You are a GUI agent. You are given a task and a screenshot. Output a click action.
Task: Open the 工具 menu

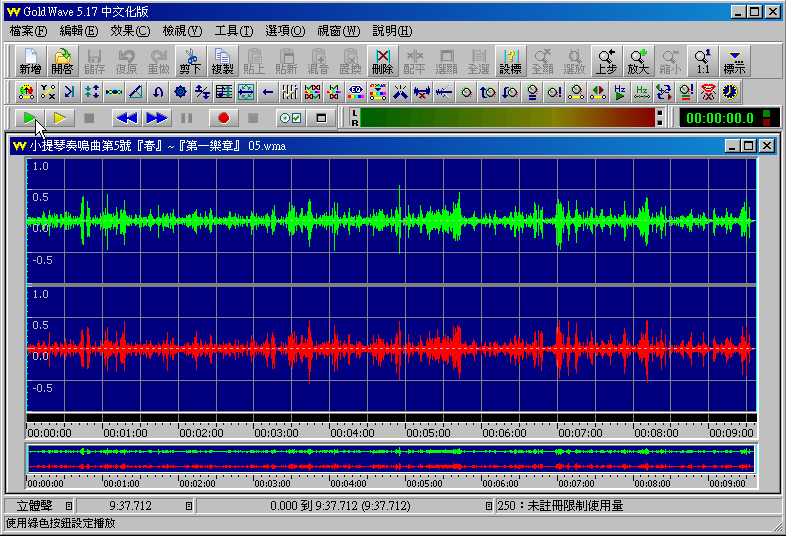[x=233, y=31]
